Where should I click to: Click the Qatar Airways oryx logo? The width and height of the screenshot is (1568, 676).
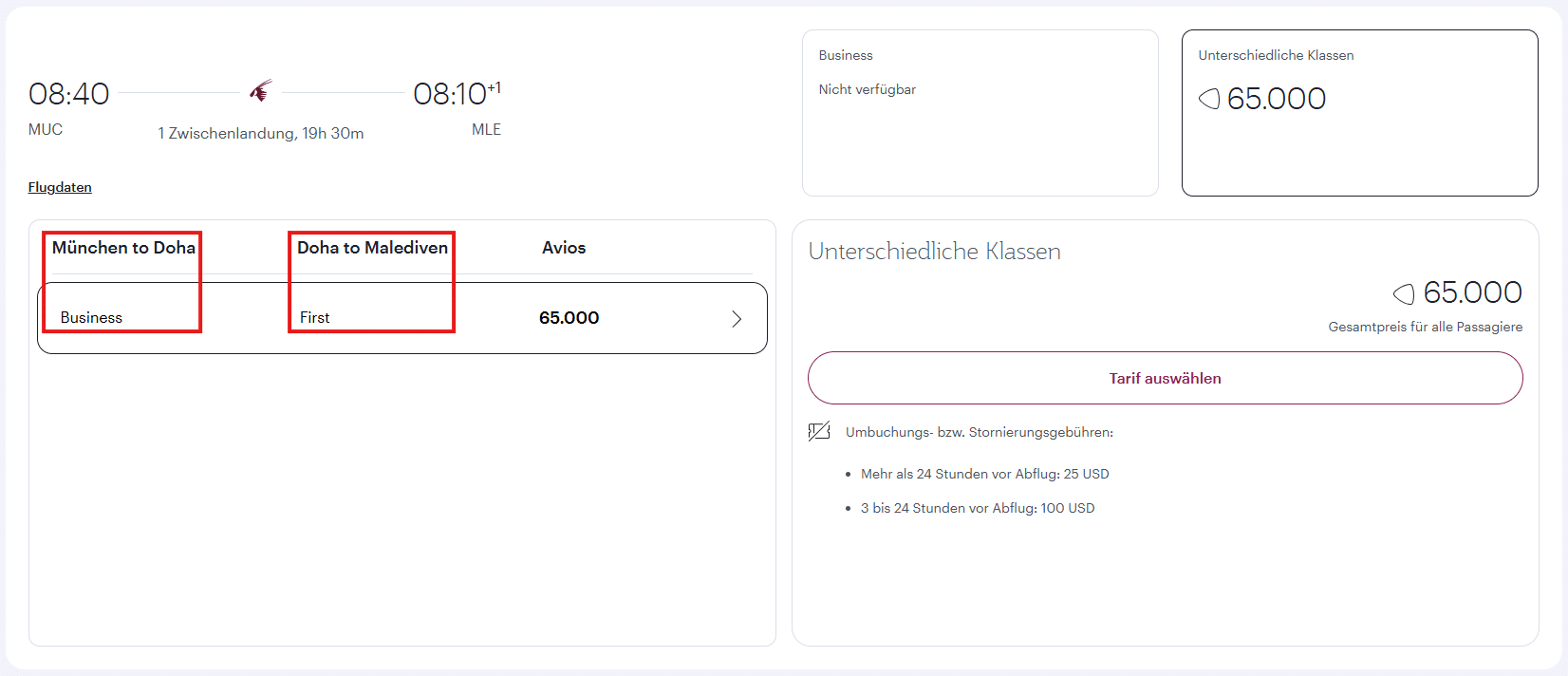coord(261,90)
